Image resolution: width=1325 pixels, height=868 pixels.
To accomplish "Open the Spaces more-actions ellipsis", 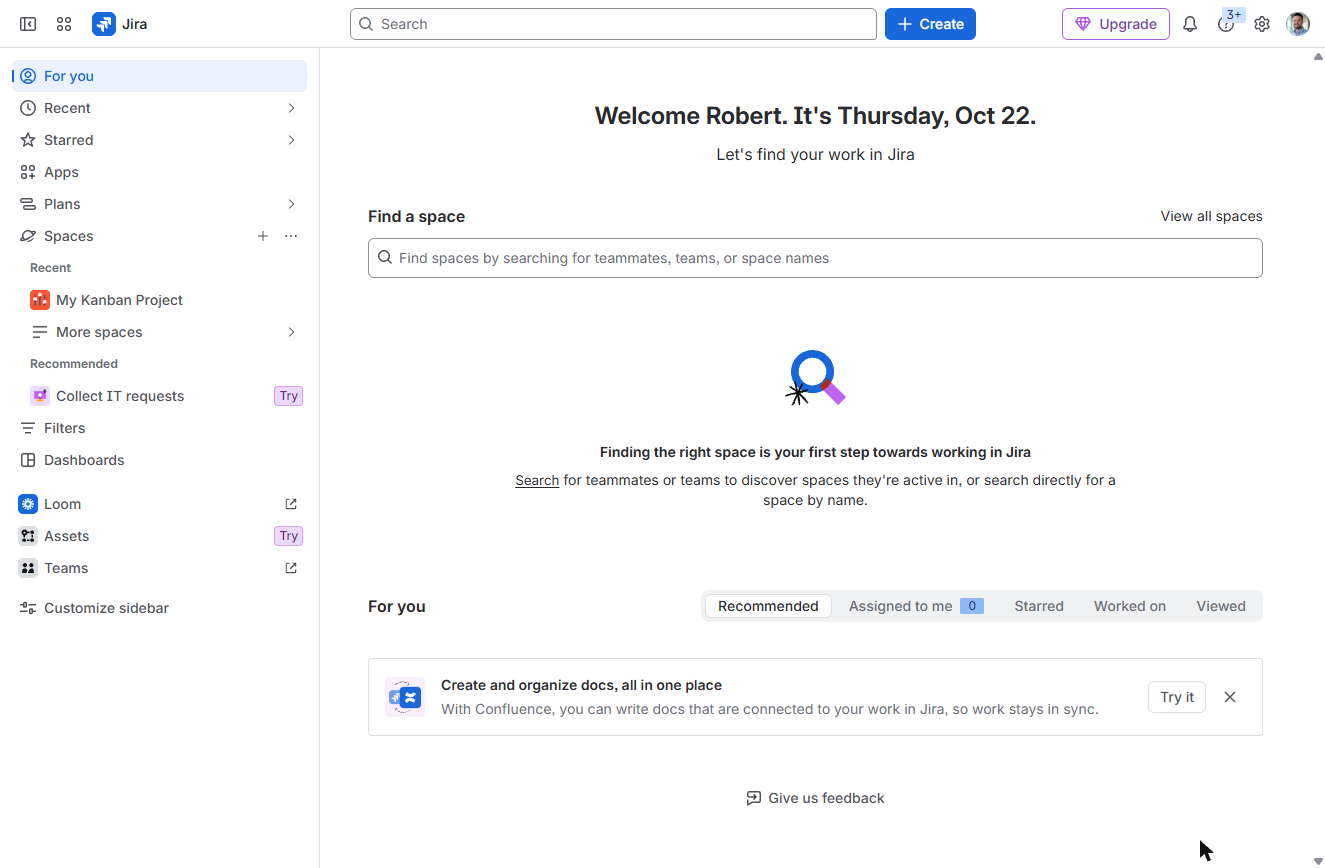I will [291, 236].
